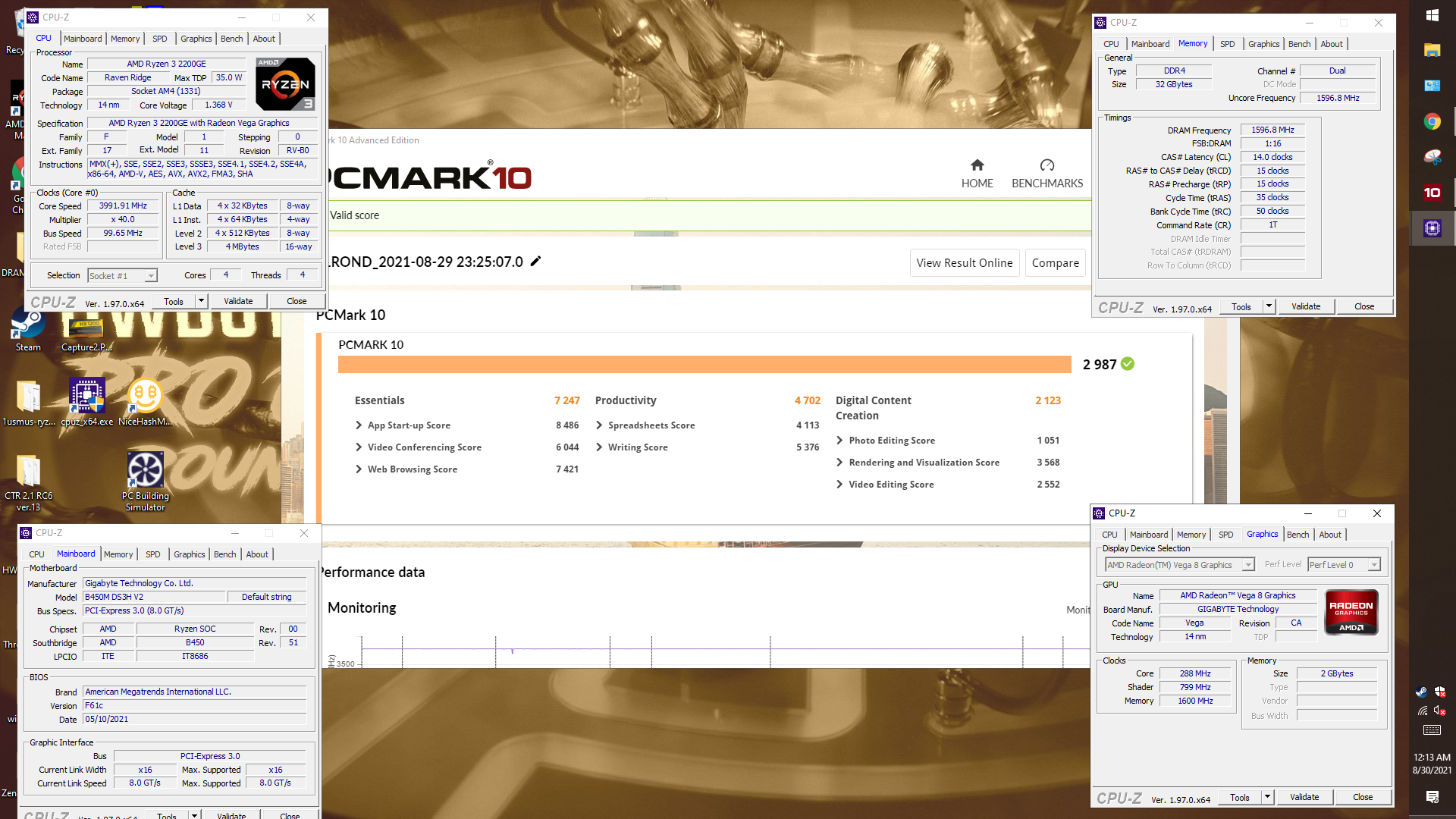Switch to Mainboard tab in top-left CPU-Z
This screenshot has width=1456, height=819.
click(83, 39)
